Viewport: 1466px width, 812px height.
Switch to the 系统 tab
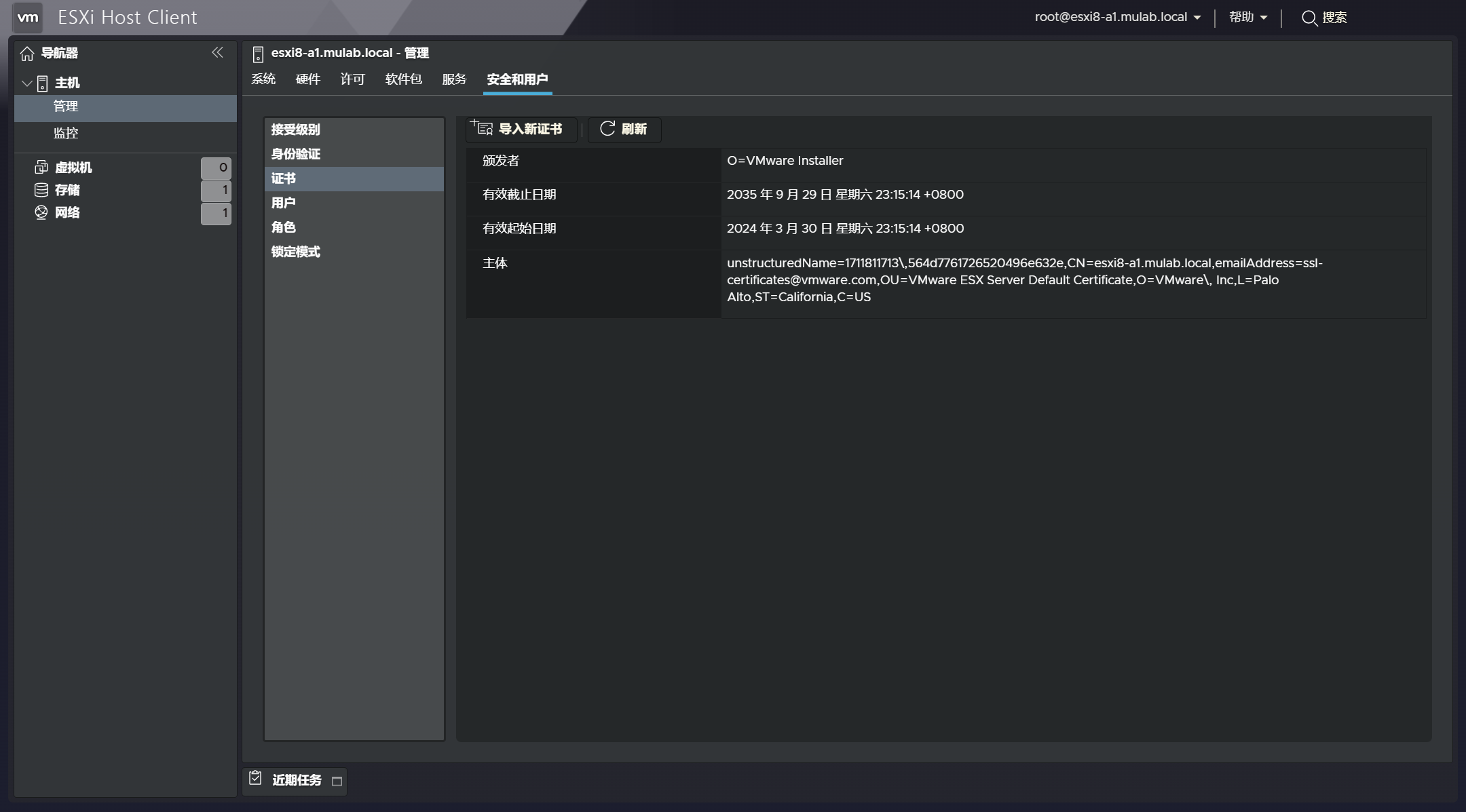pos(263,79)
